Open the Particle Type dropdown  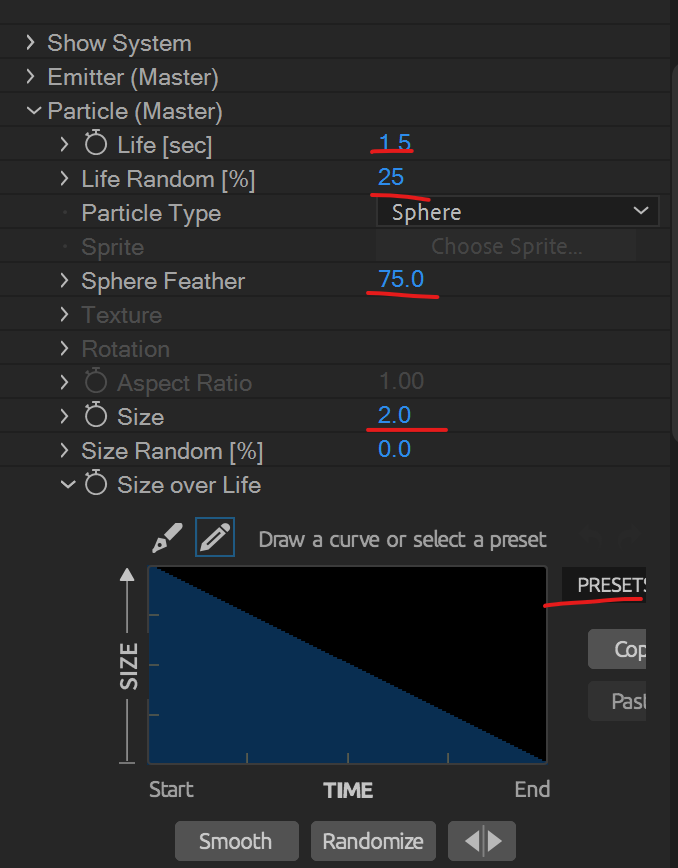point(518,212)
